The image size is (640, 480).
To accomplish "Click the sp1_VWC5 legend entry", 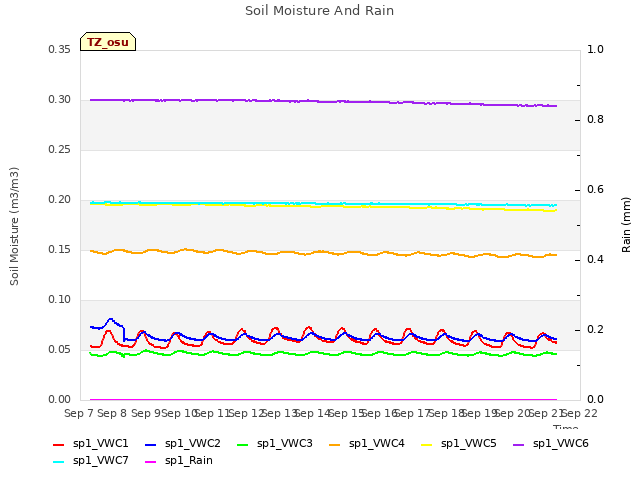I will coord(458,444).
